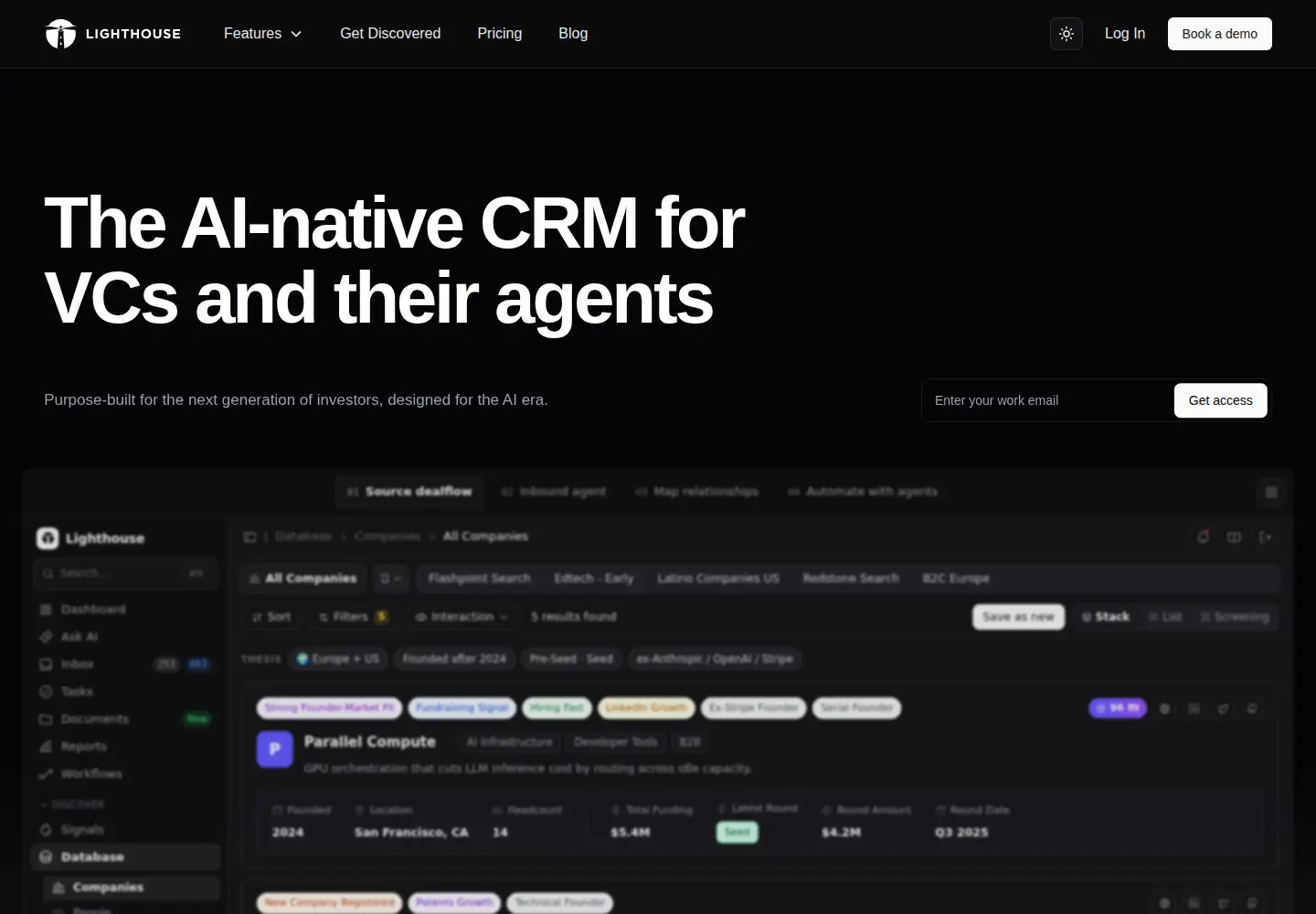Open the Flashpoint Search saved view

coord(480,579)
